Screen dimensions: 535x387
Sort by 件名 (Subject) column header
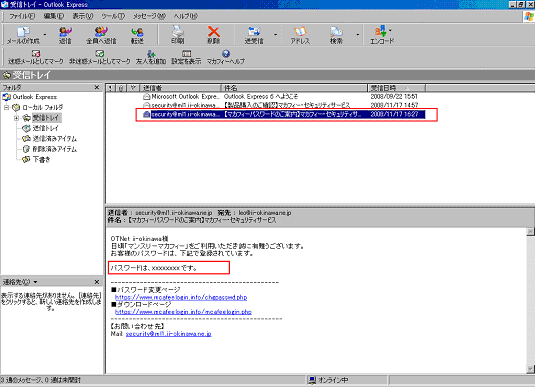(x=295, y=88)
